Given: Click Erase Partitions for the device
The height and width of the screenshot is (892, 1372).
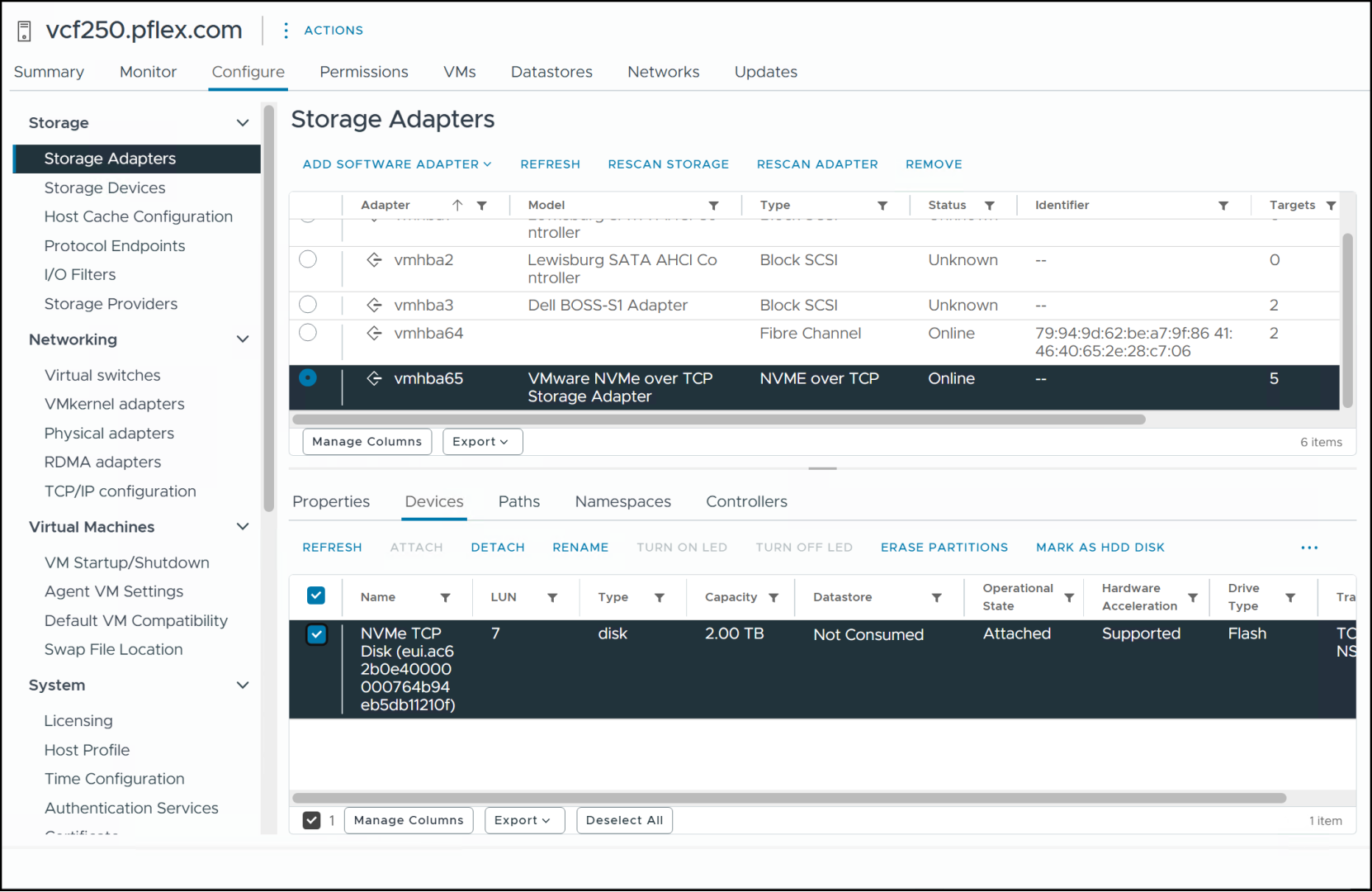Looking at the screenshot, I should click(x=944, y=548).
